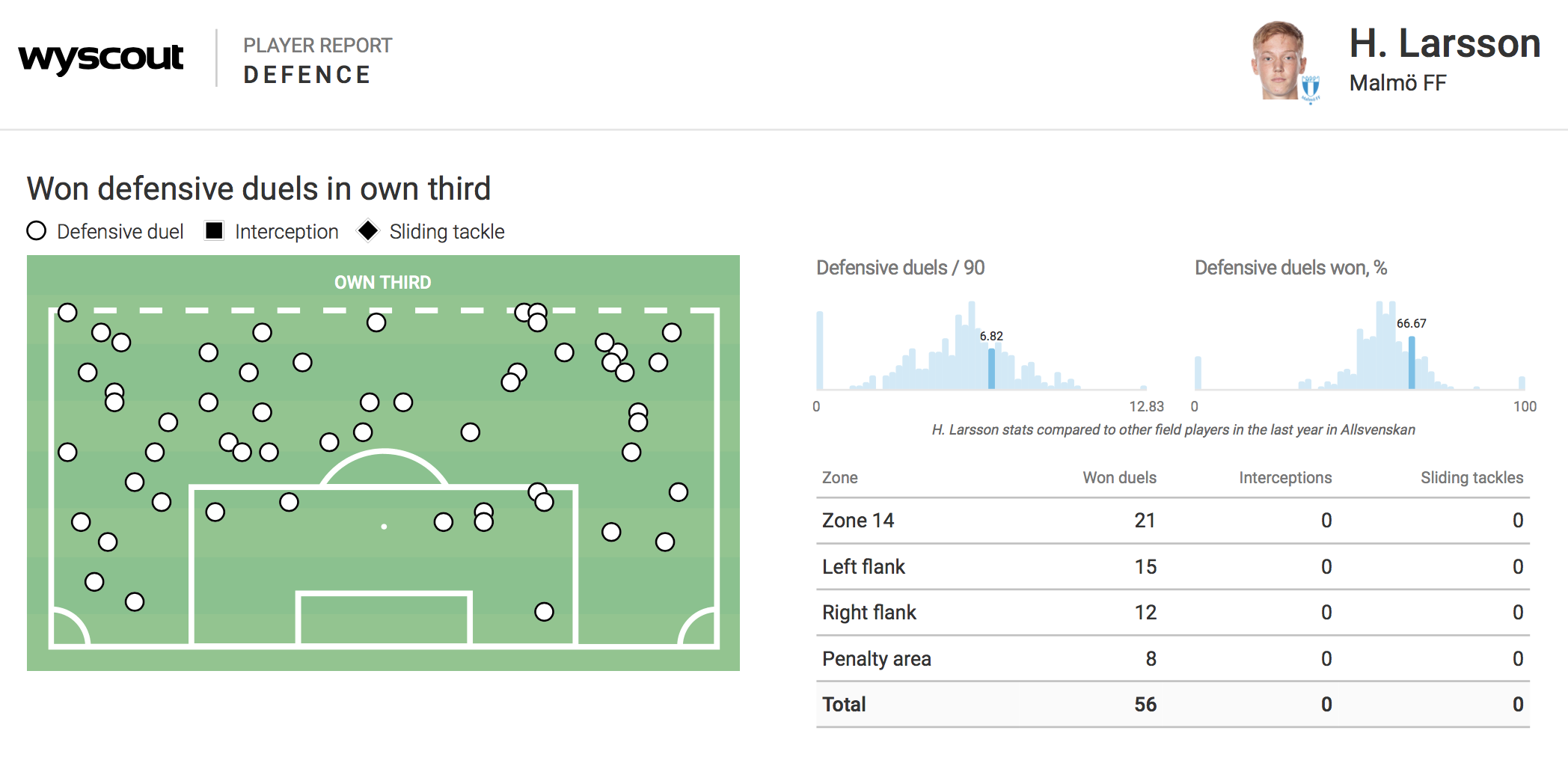Select the H. Larsson player name
The width and height of the screenshot is (1568, 763).
point(1444,43)
